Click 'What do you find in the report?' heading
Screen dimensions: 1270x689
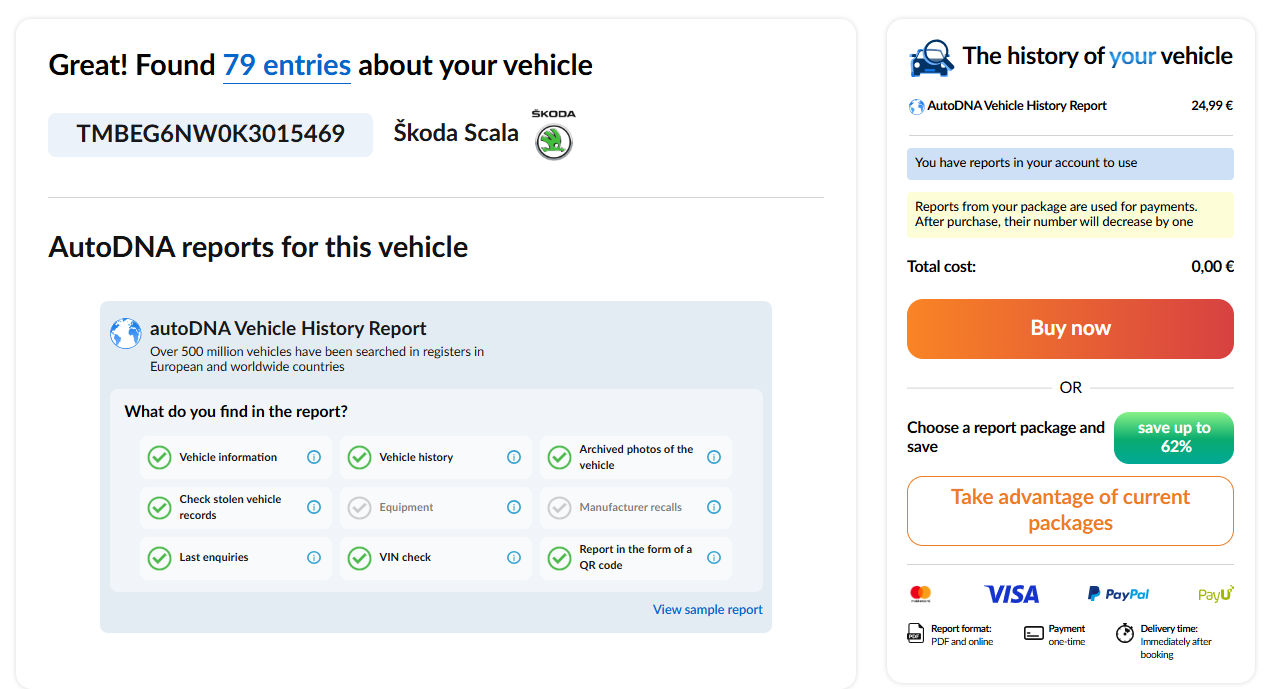[x=236, y=411]
